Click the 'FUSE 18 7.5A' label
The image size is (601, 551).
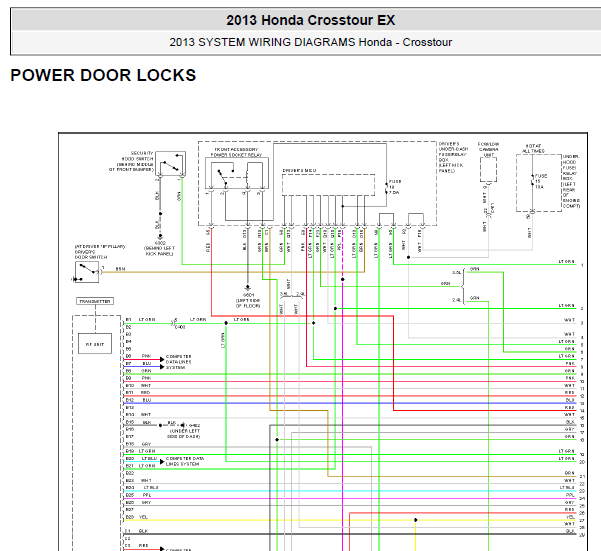pos(394,187)
